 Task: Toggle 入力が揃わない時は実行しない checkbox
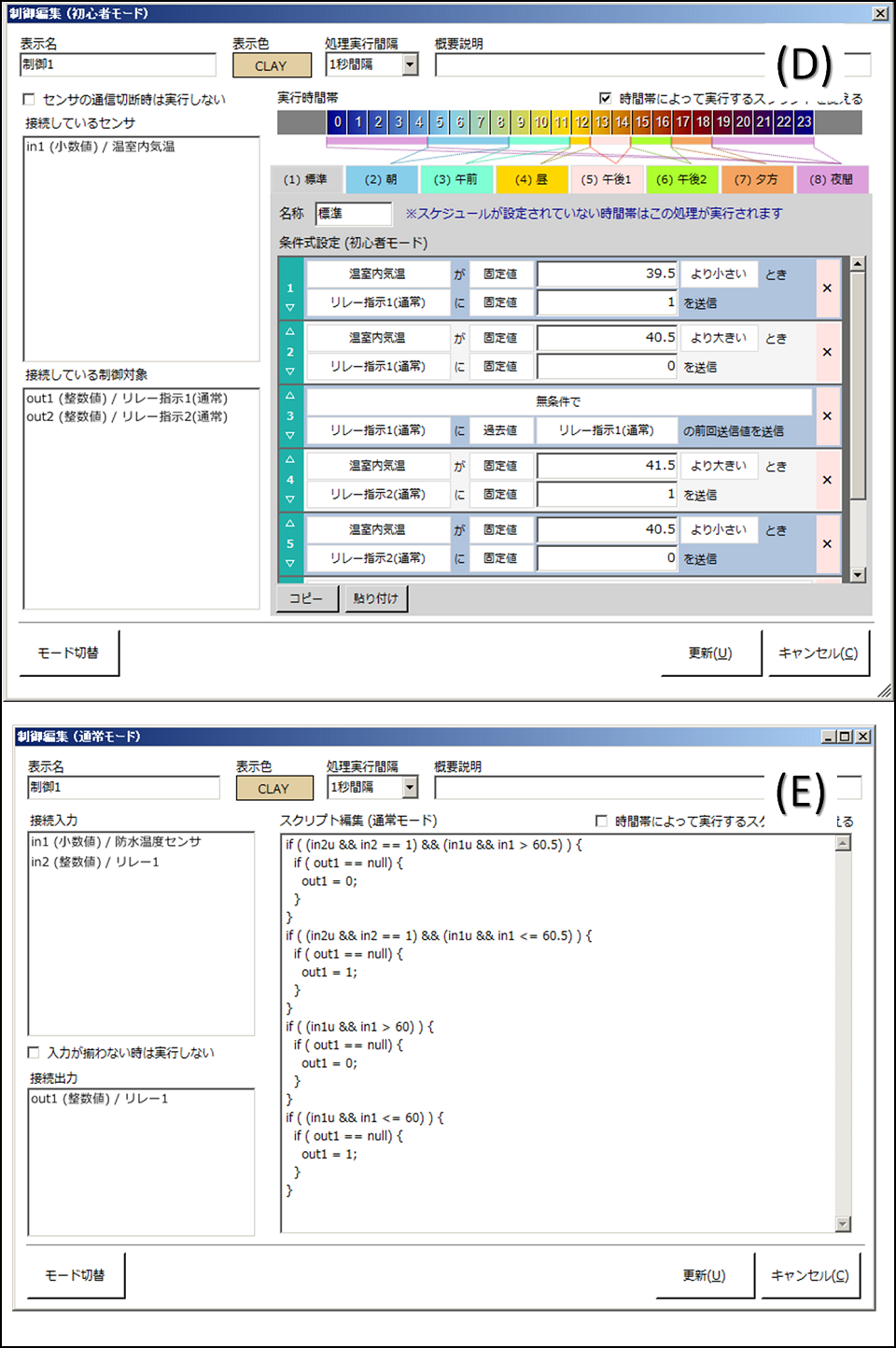(34, 1052)
